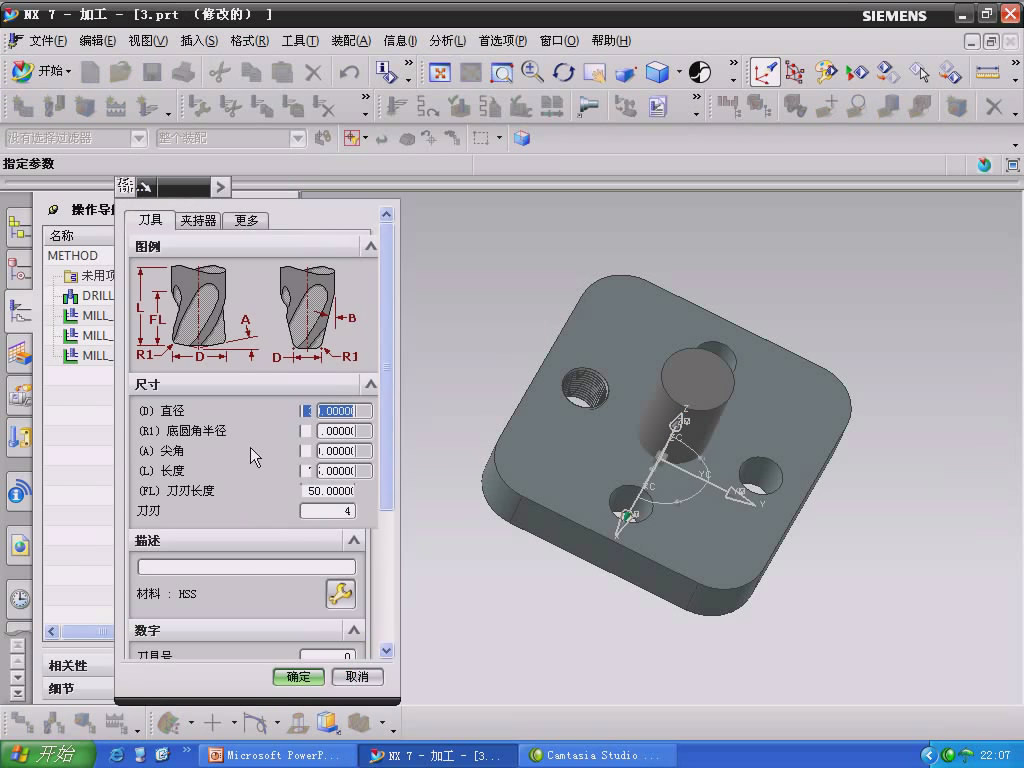The height and width of the screenshot is (768, 1024).
Task: Switch to the 夹持器 tab
Action: [198, 221]
